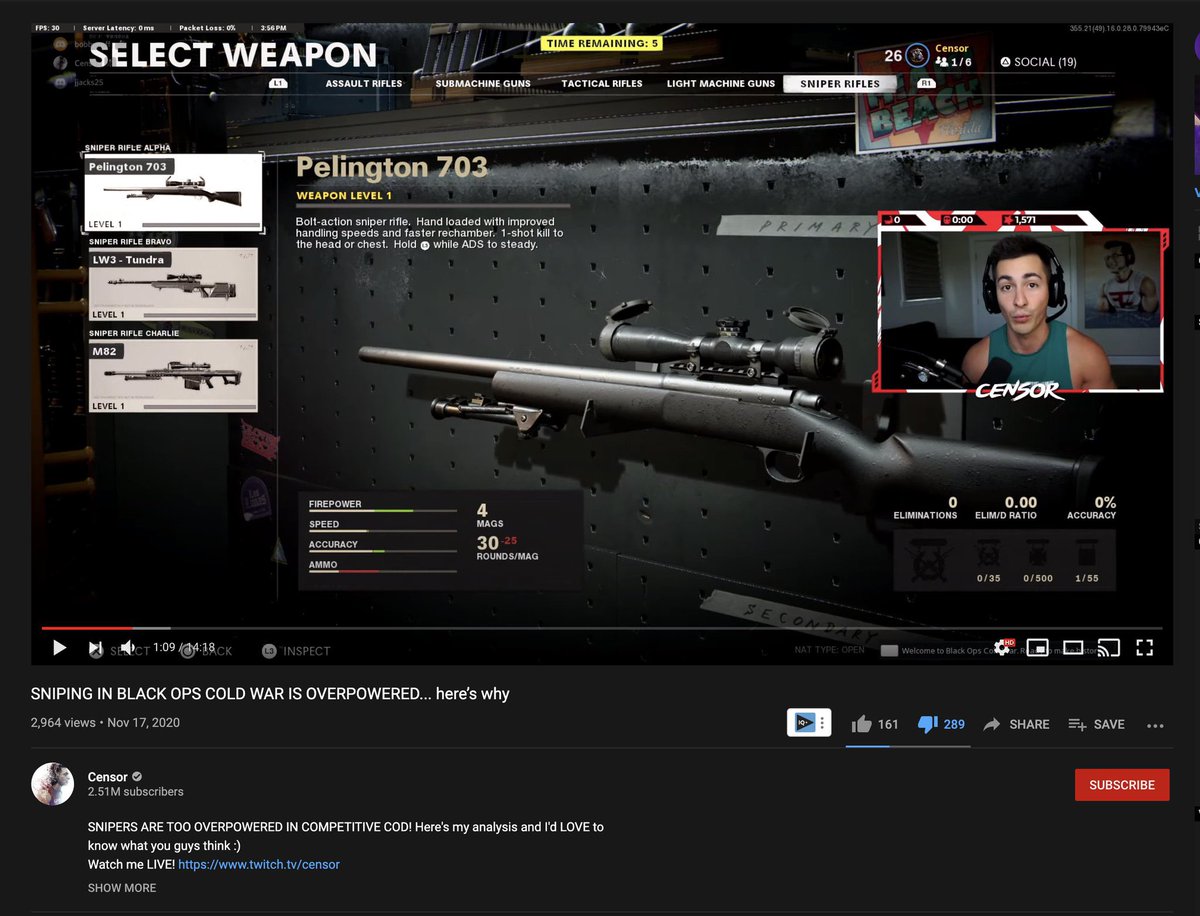Click the video title text
This screenshot has width=1200, height=916.
[270, 694]
